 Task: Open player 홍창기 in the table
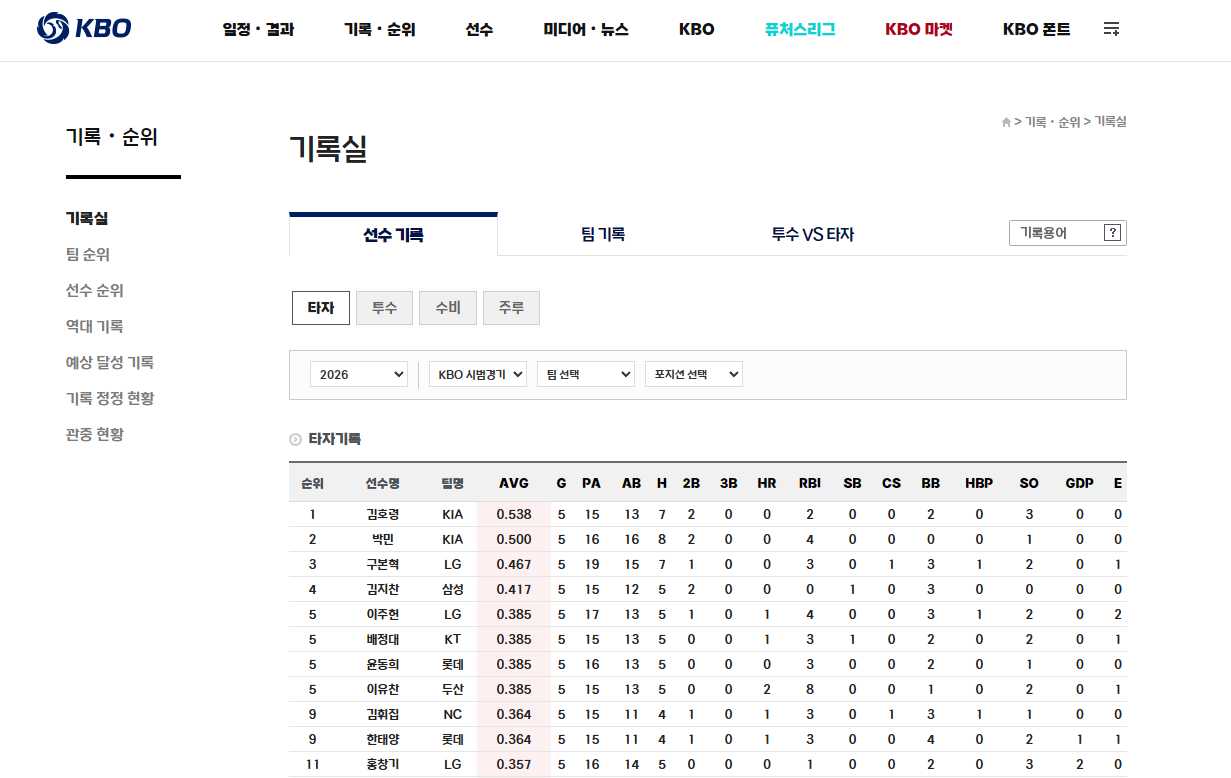(382, 764)
